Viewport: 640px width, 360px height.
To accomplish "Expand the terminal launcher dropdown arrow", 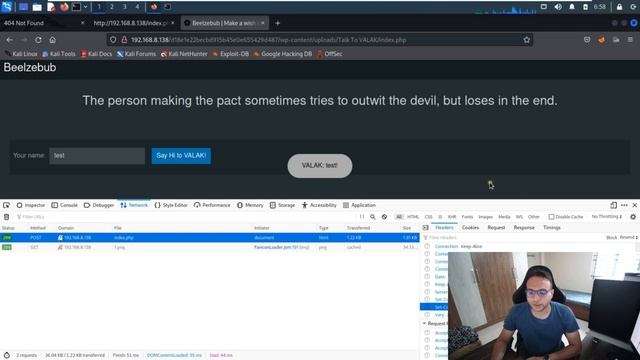I will coord(85,7).
